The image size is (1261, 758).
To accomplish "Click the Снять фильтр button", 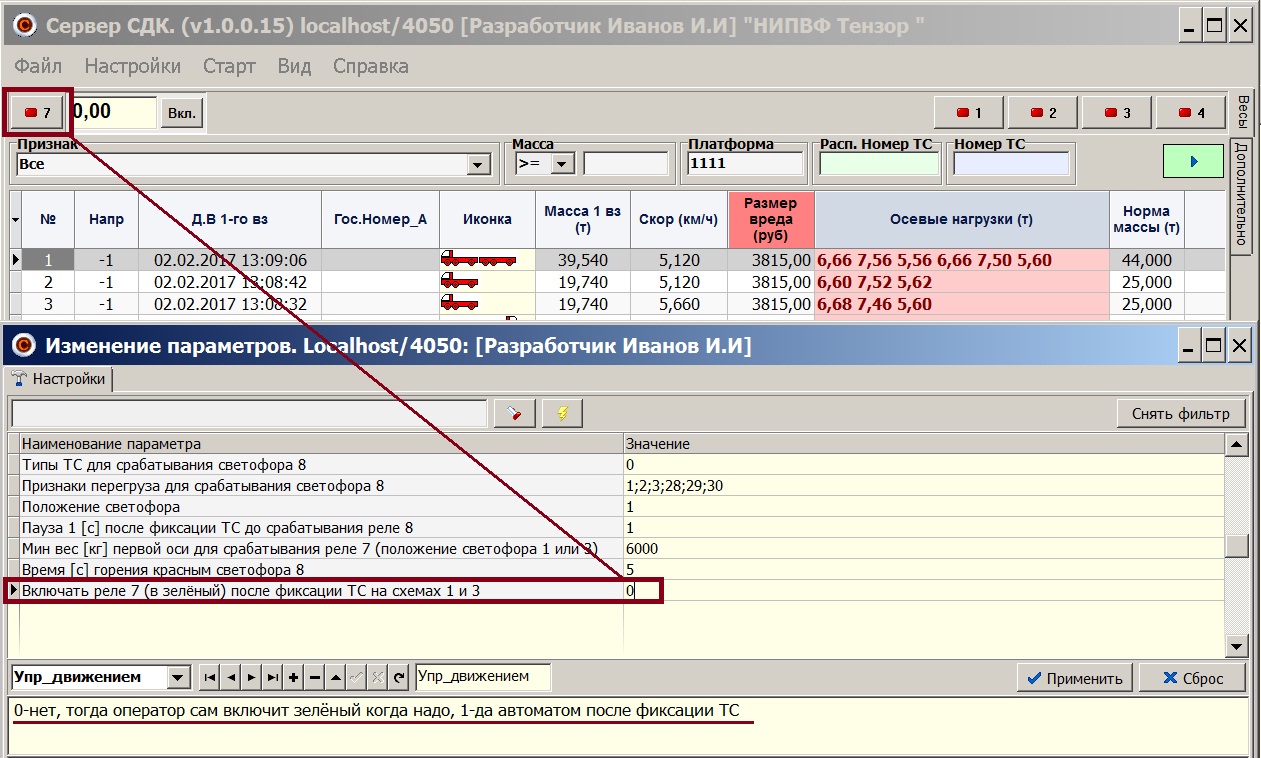I will pos(1181,413).
